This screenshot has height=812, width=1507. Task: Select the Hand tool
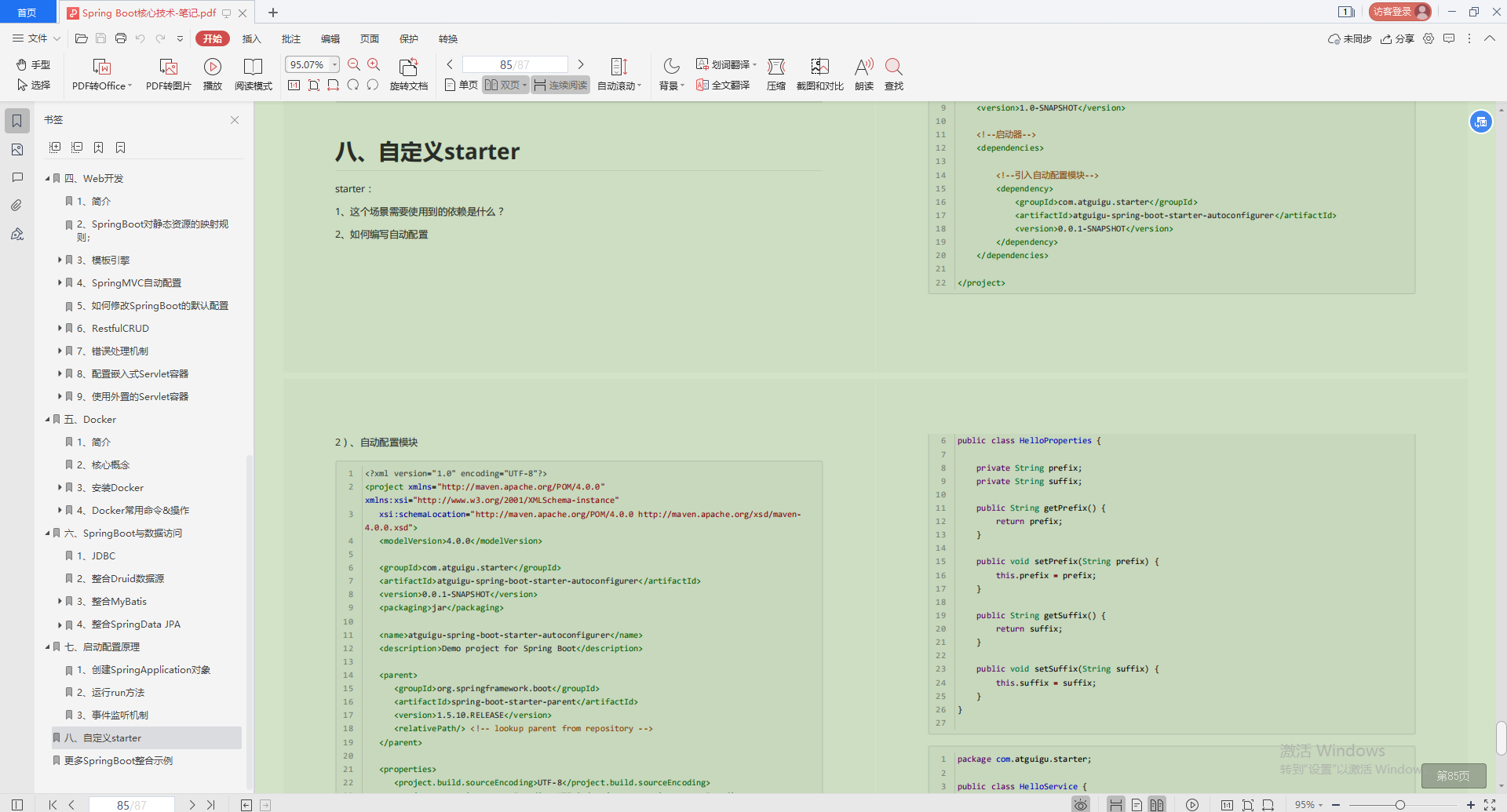33,64
